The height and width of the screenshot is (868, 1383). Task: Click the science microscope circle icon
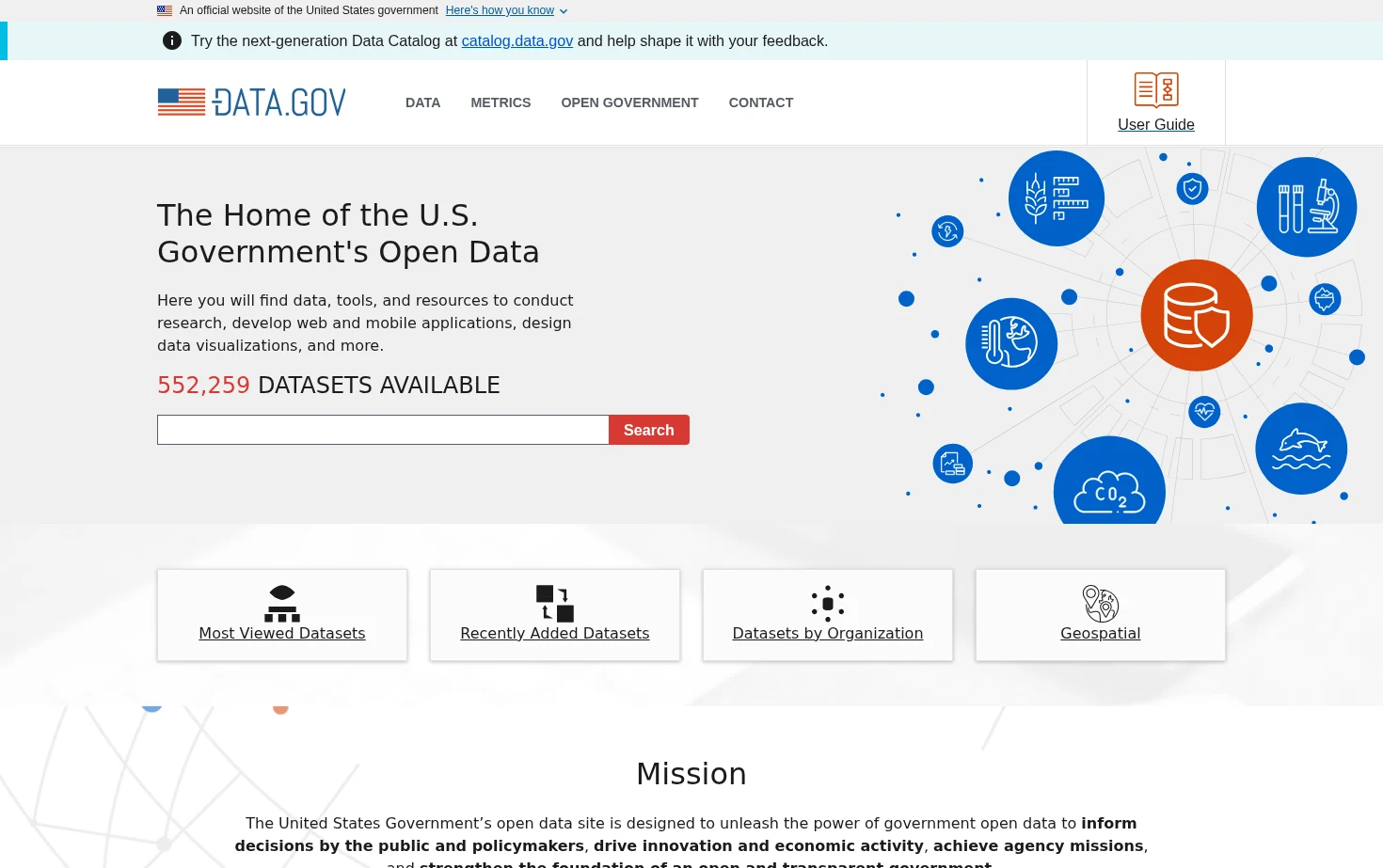point(1307,207)
